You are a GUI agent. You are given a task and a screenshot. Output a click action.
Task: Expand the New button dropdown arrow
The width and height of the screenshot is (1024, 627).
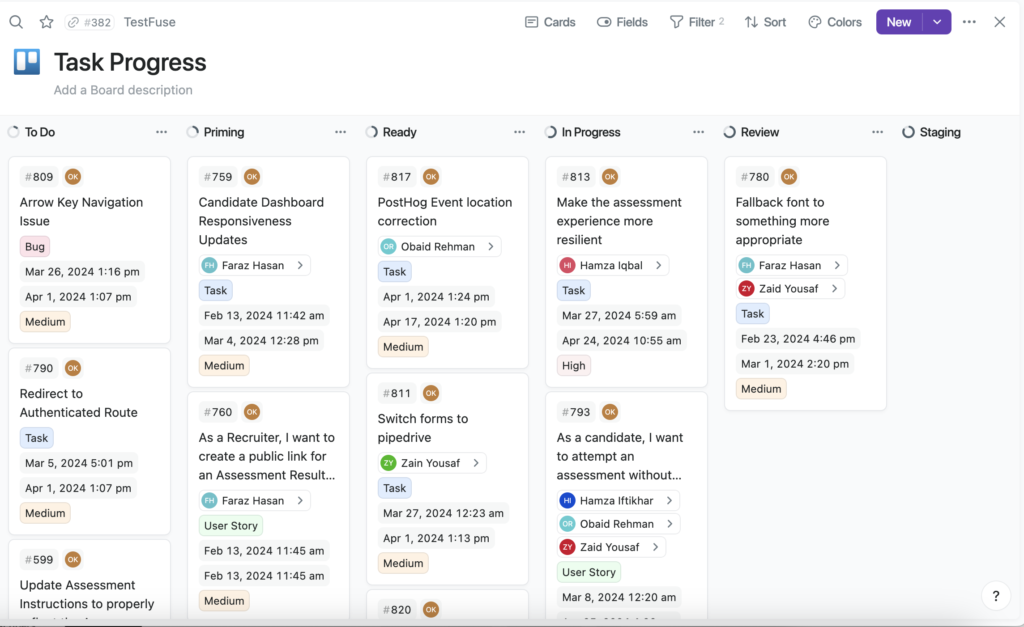click(x=937, y=22)
